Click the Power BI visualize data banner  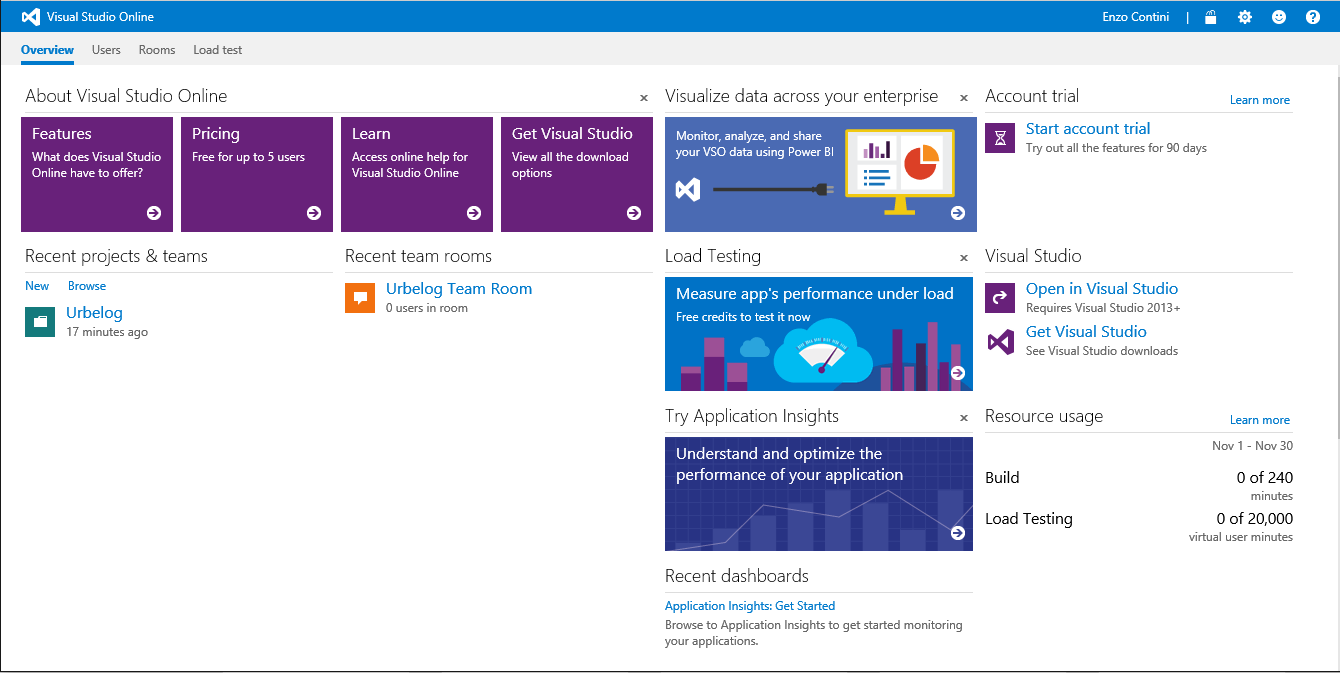819,174
